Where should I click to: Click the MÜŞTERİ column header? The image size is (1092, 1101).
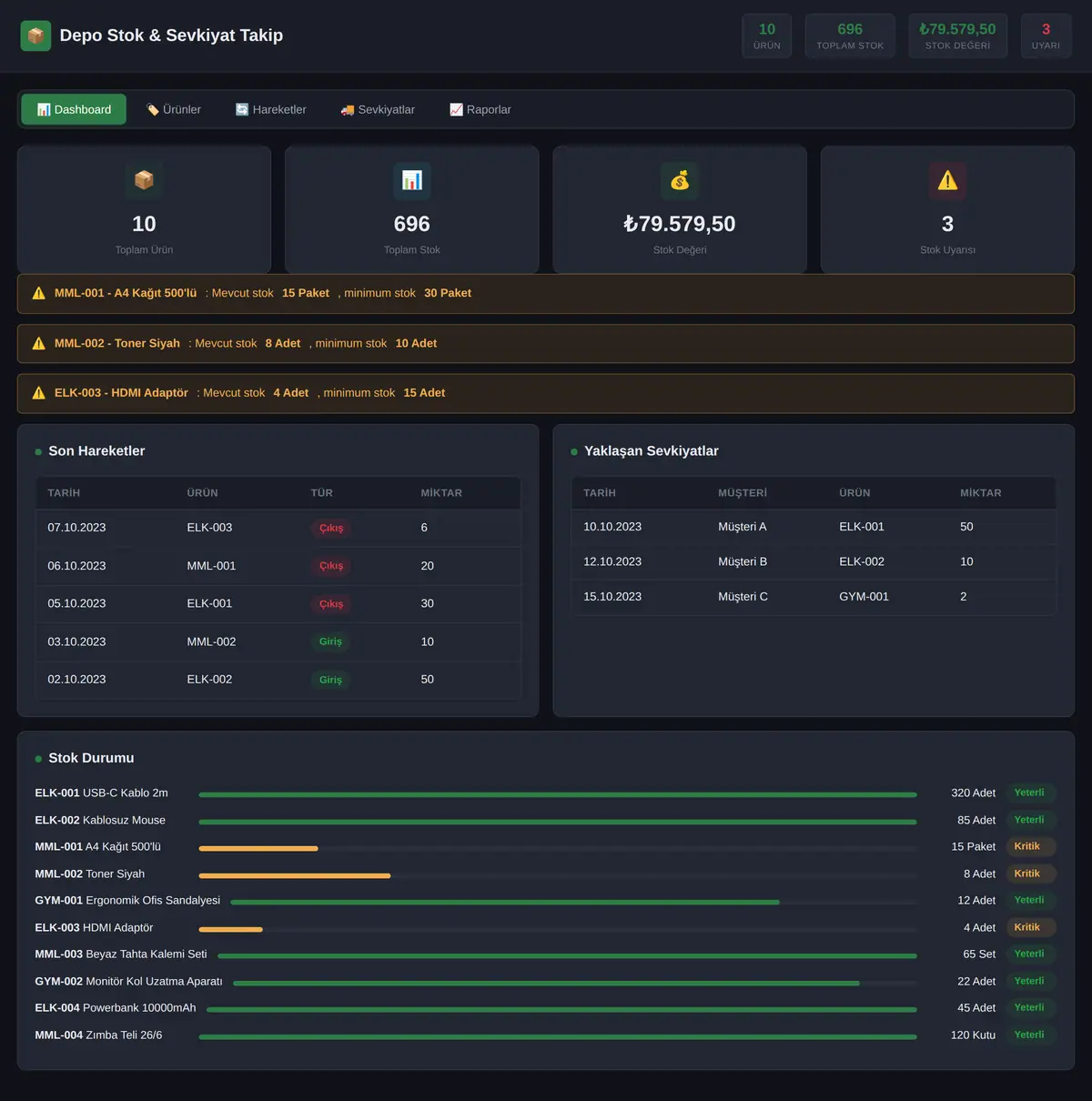pos(743,493)
